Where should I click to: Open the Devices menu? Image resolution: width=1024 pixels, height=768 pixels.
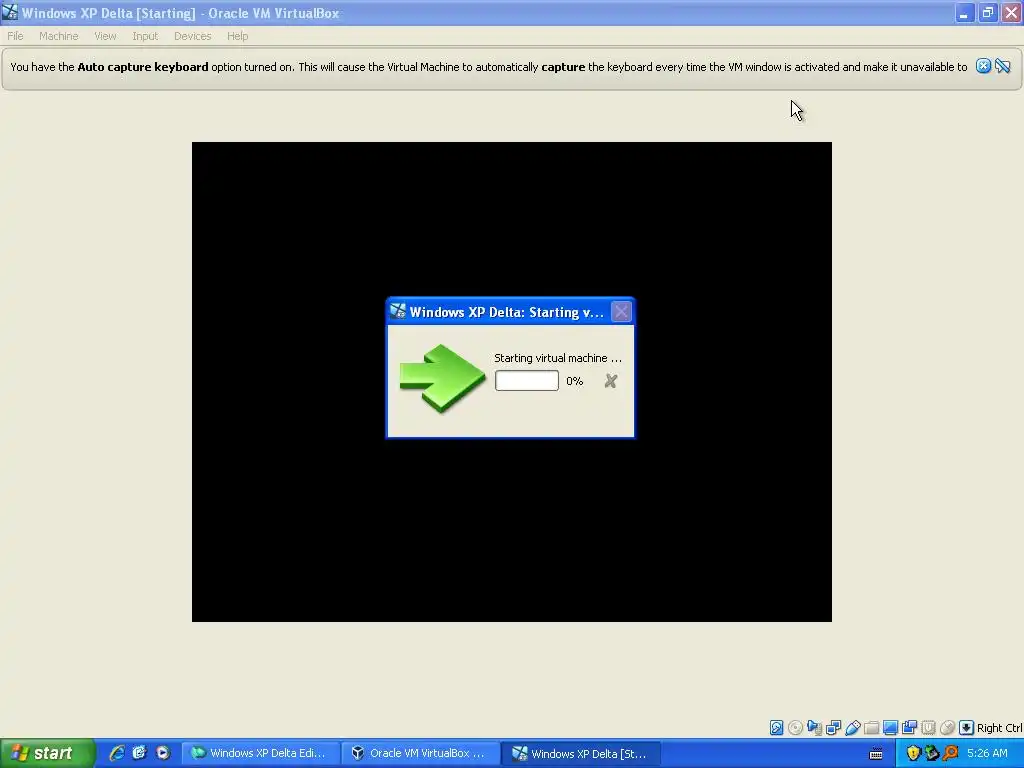click(193, 36)
